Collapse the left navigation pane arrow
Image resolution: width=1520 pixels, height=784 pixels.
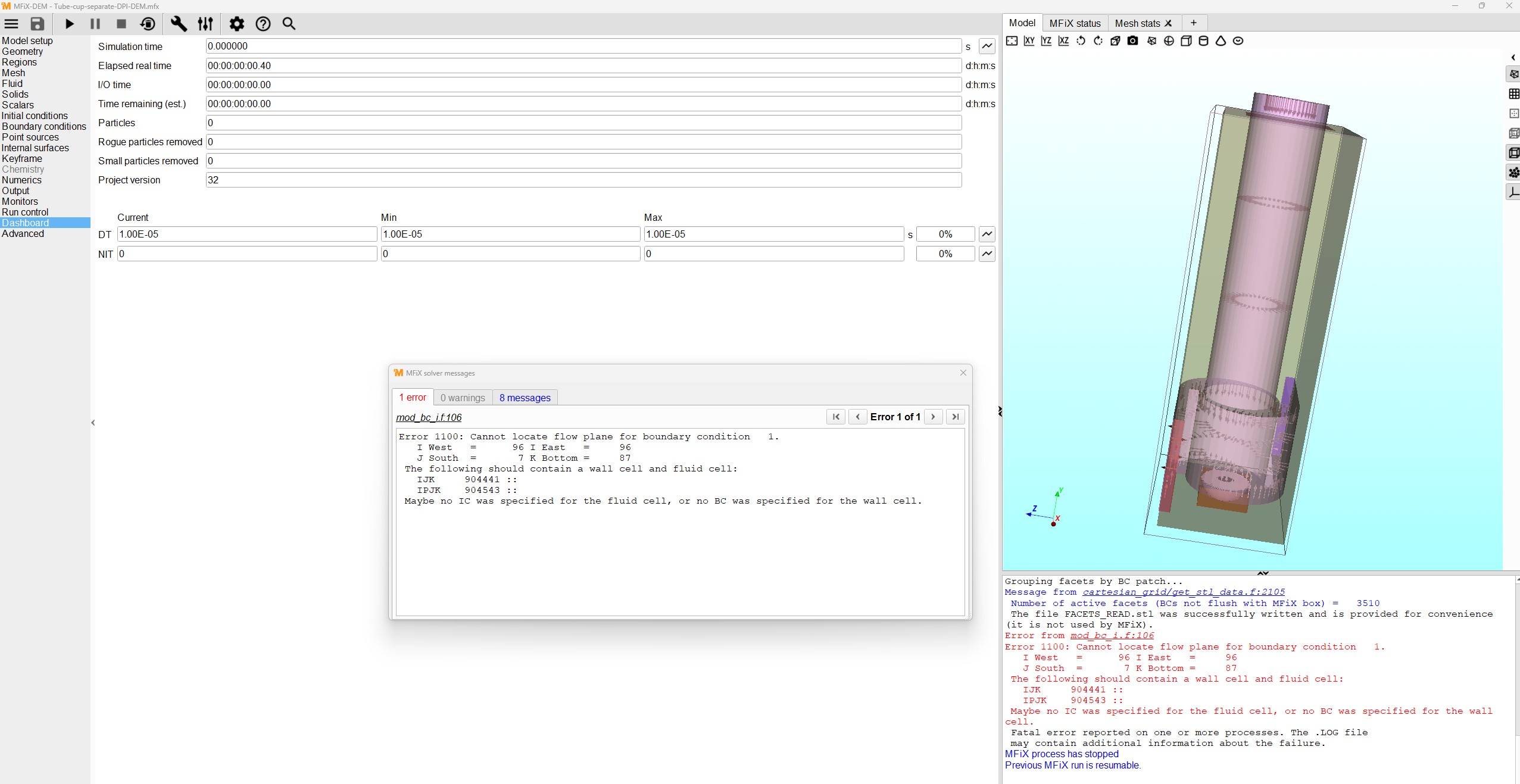pyautogui.click(x=93, y=423)
